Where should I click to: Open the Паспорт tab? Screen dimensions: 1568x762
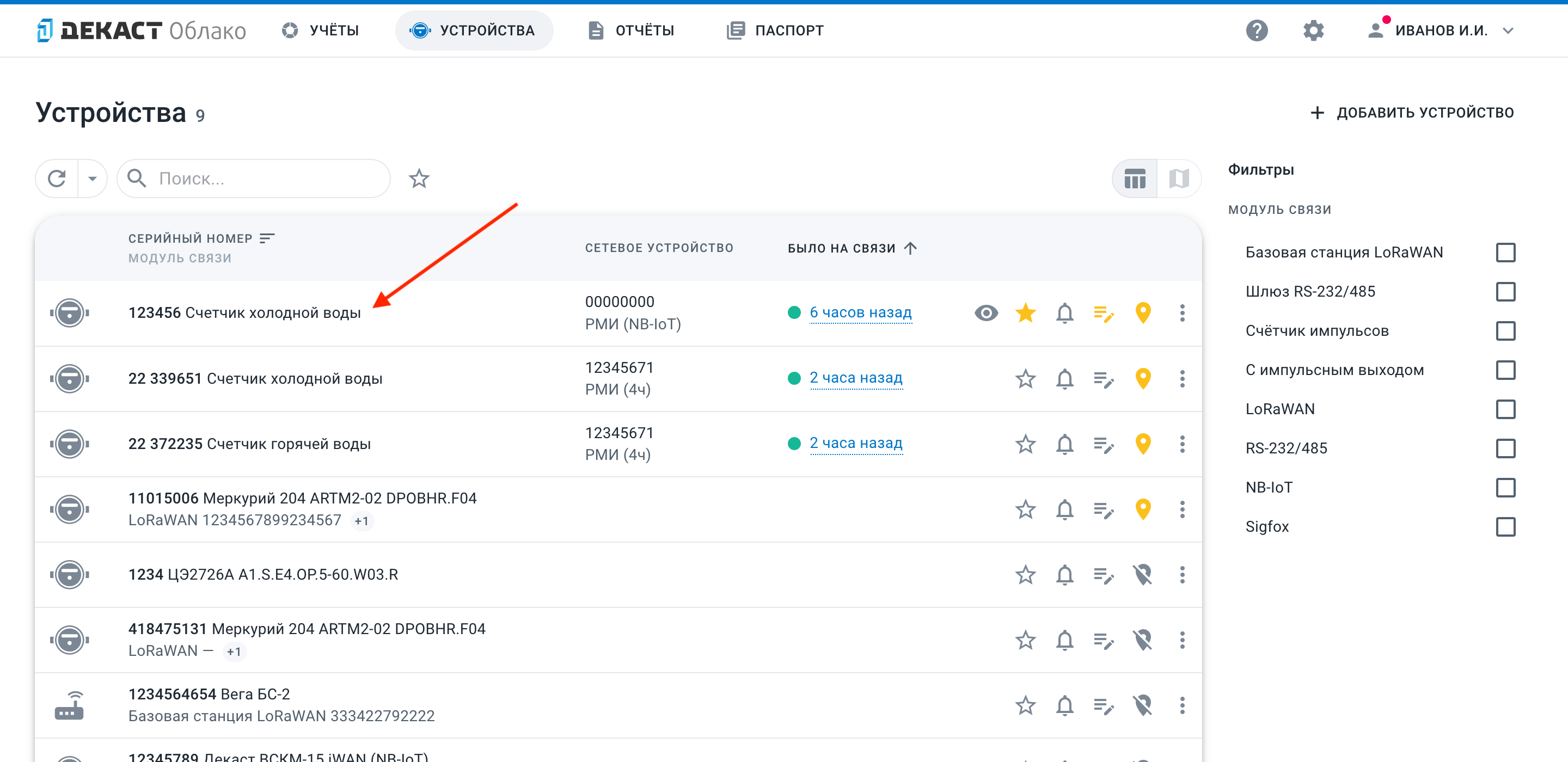[775, 30]
